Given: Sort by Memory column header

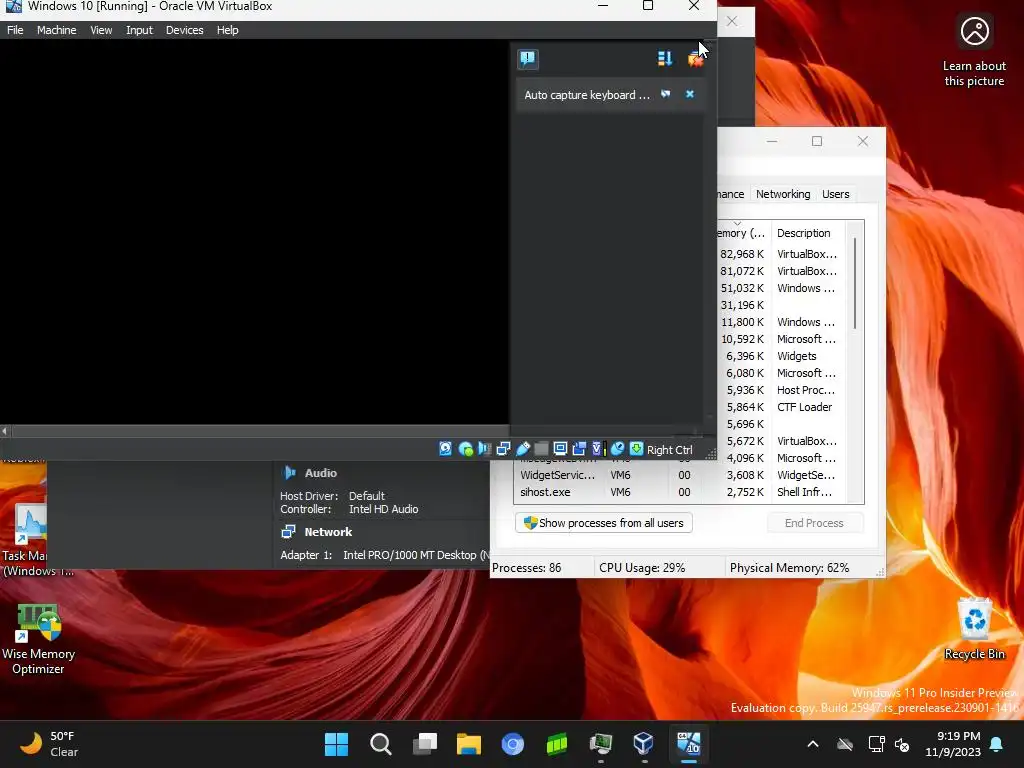Looking at the screenshot, I should coord(743,232).
